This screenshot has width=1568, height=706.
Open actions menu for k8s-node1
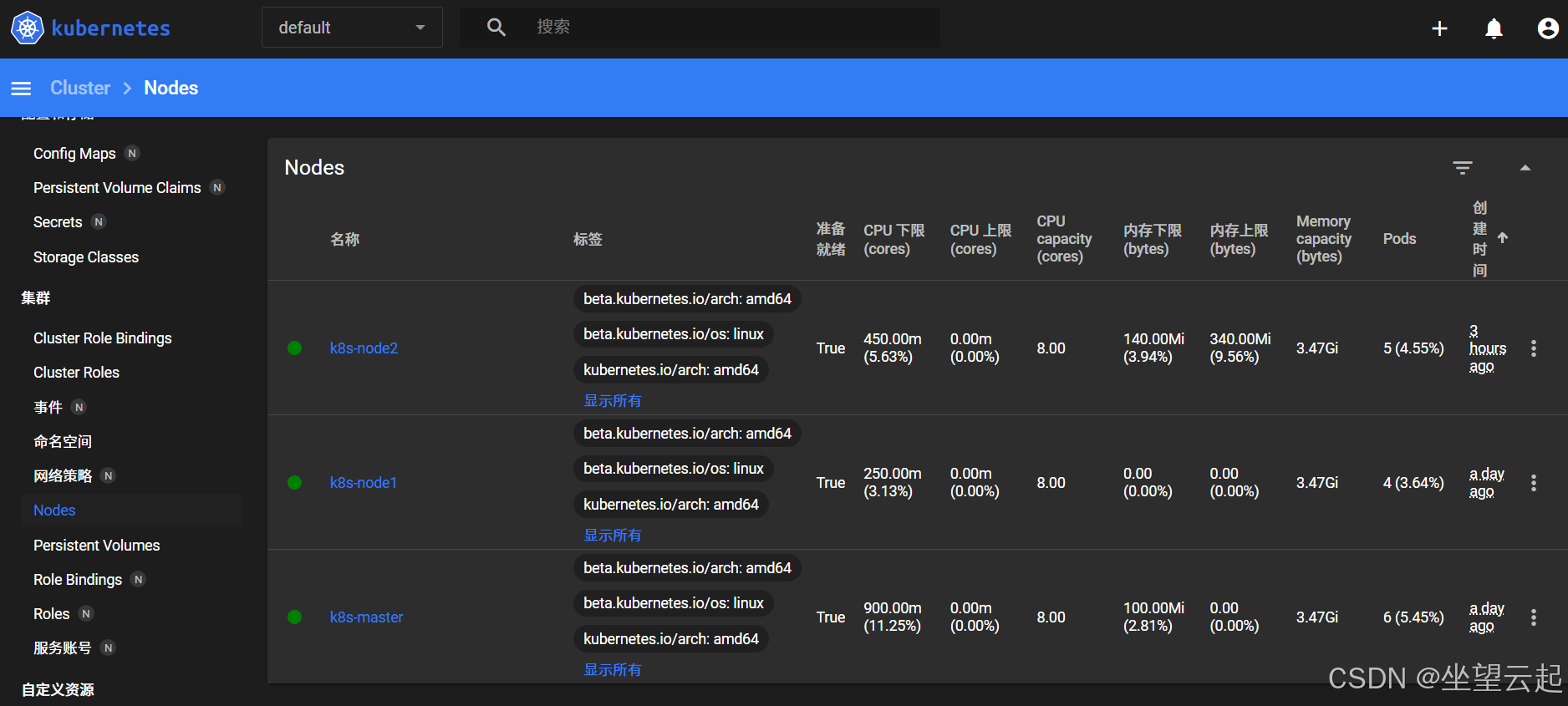[1534, 483]
